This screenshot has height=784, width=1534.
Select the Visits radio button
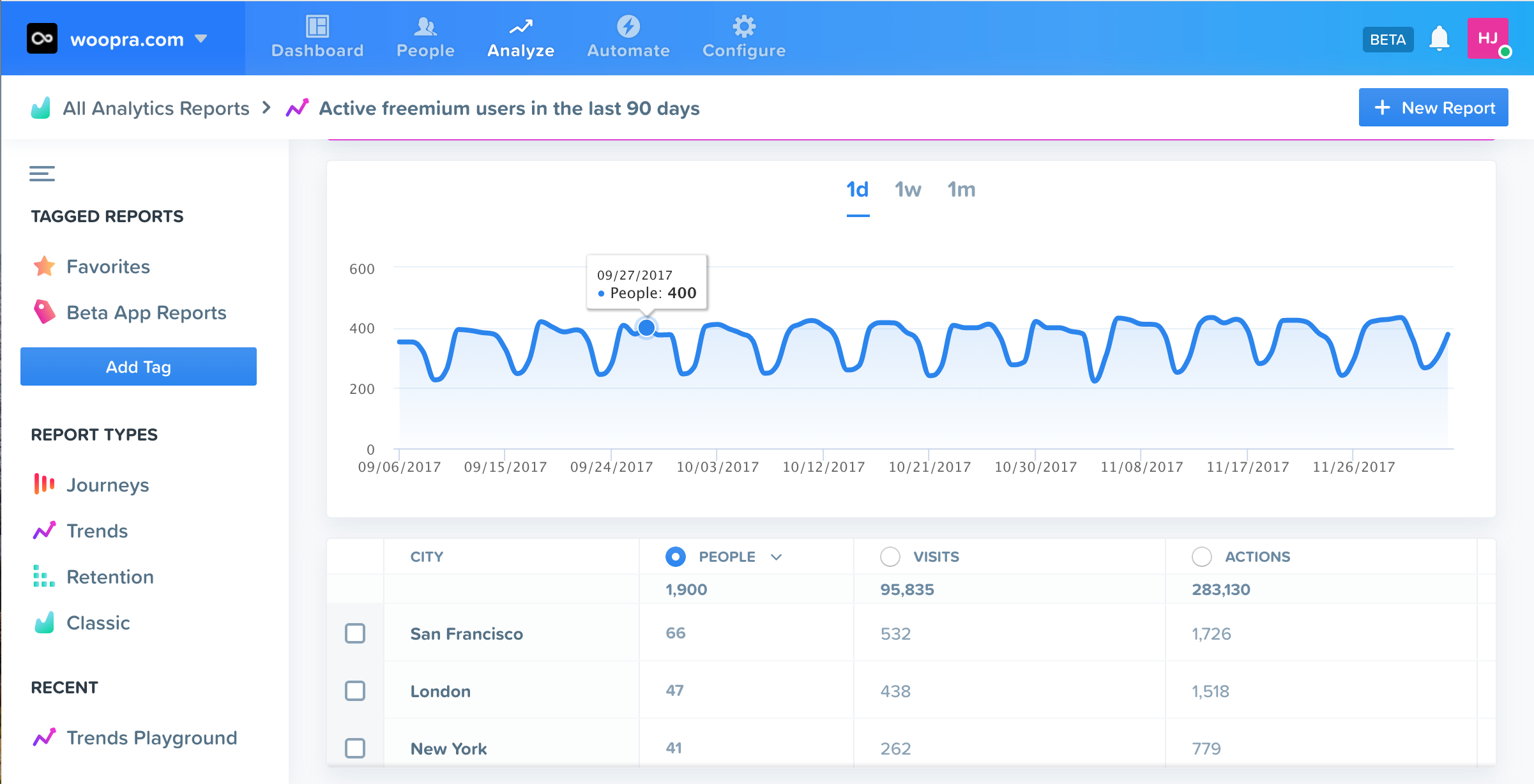[890, 557]
